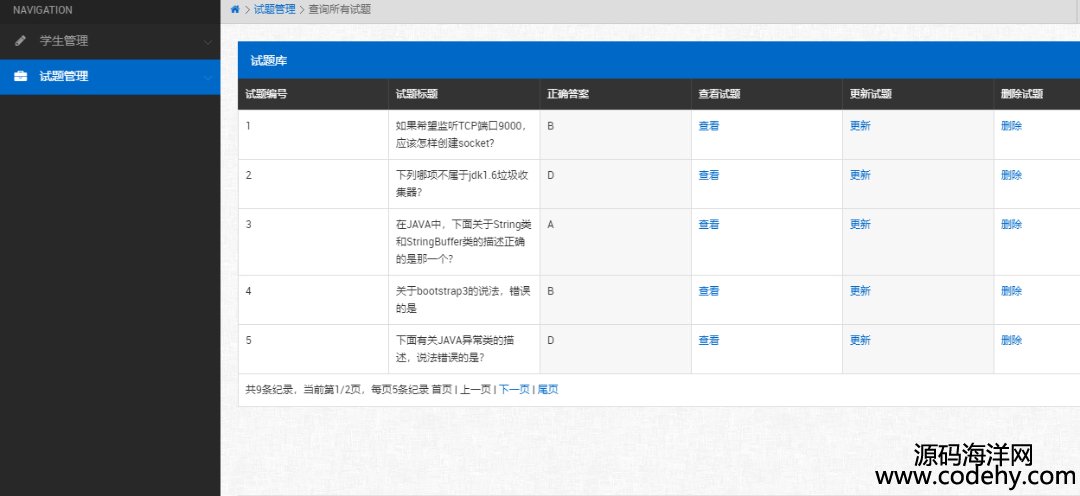
Task: Select the TCP端口9000 socket question title
Action: (x=461, y=134)
